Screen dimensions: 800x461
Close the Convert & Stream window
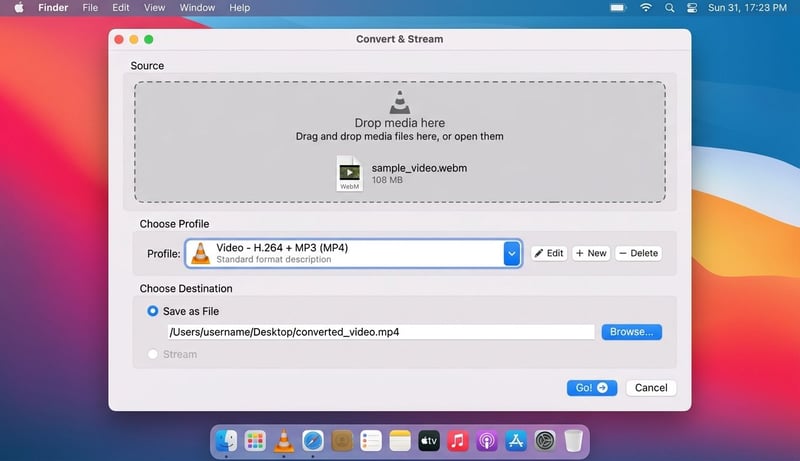(119, 39)
